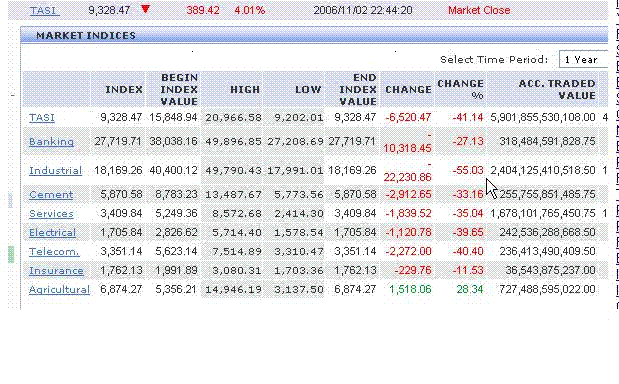Open the Services index link
Screen dimensions: 619x384
(x=51, y=214)
